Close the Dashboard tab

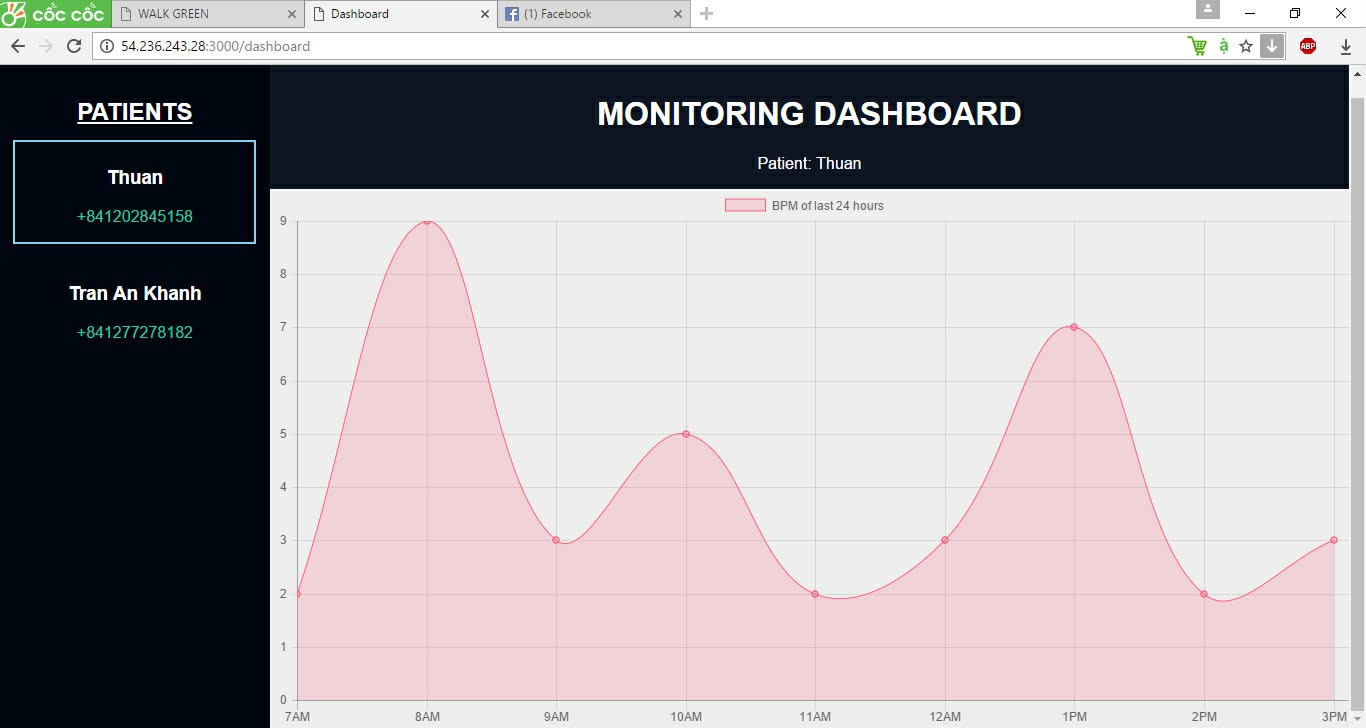tap(485, 14)
